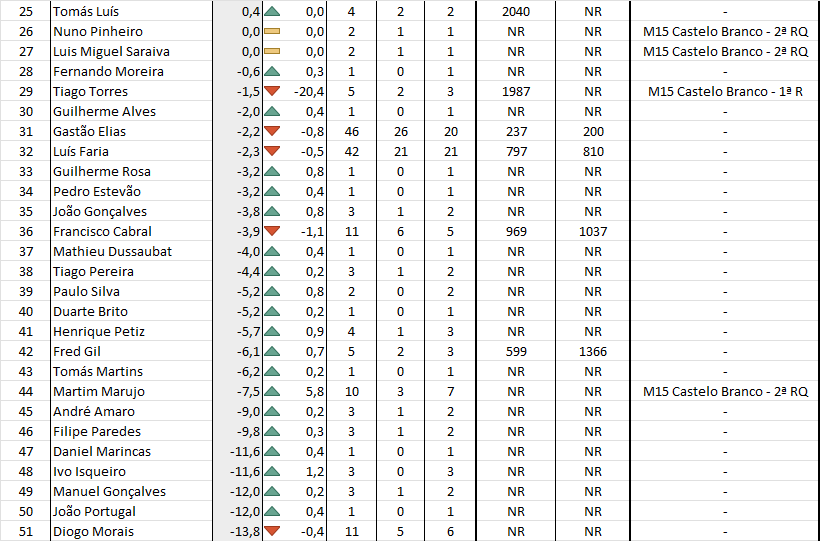Image resolution: width=820 pixels, height=541 pixels.
Task: Click the green up arrow for Duarte Brito
Action: (x=272, y=311)
